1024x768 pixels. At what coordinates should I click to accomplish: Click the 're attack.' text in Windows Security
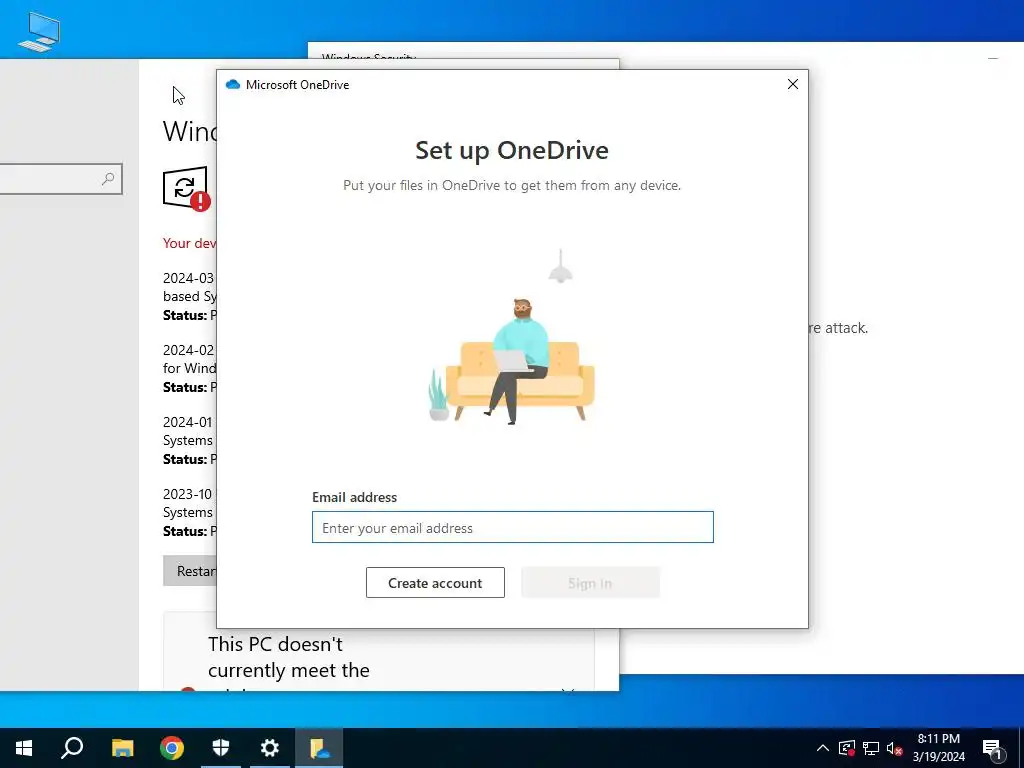tap(839, 328)
